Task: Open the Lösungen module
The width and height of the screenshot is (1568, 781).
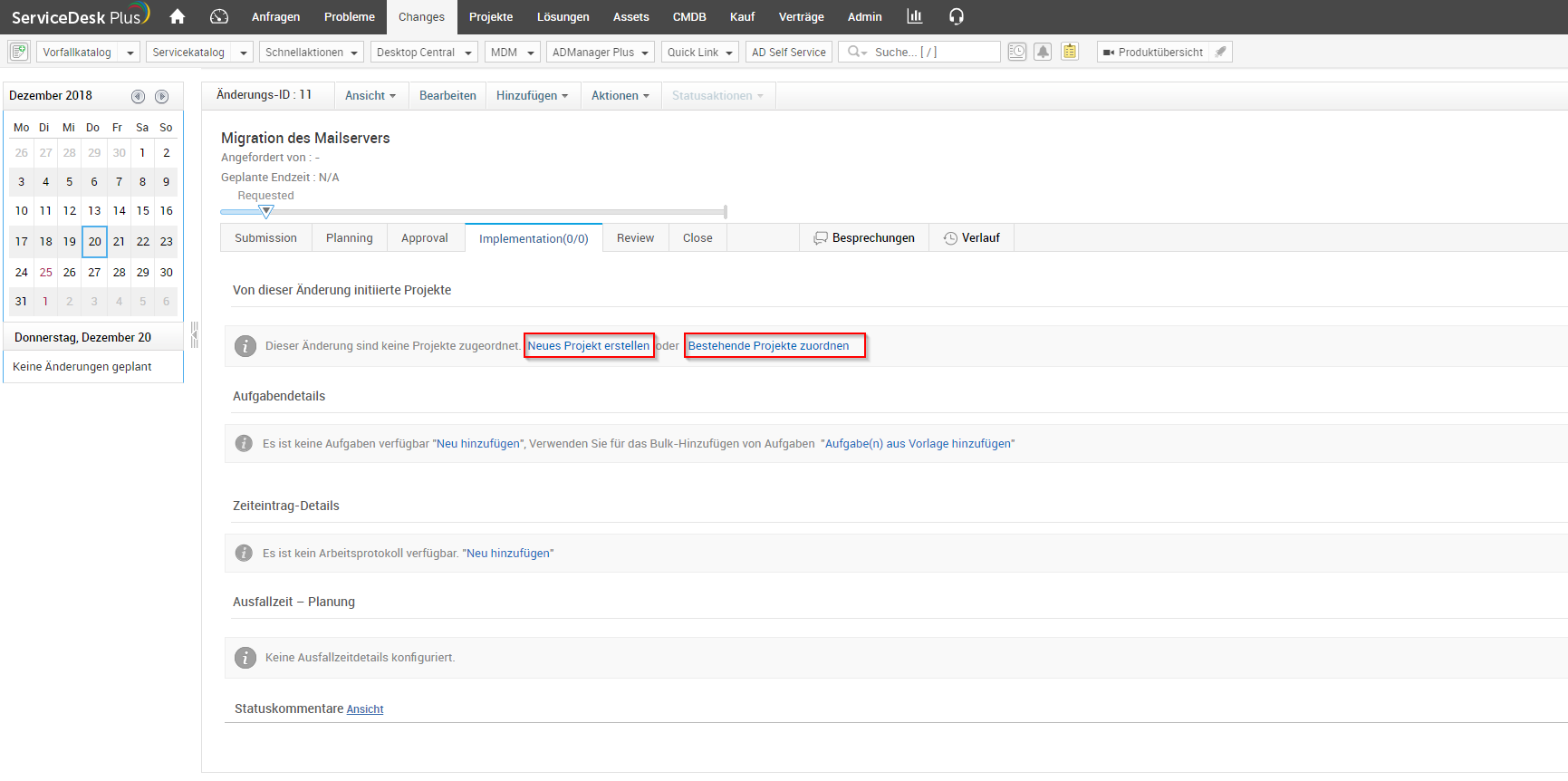Action: click(563, 16)
